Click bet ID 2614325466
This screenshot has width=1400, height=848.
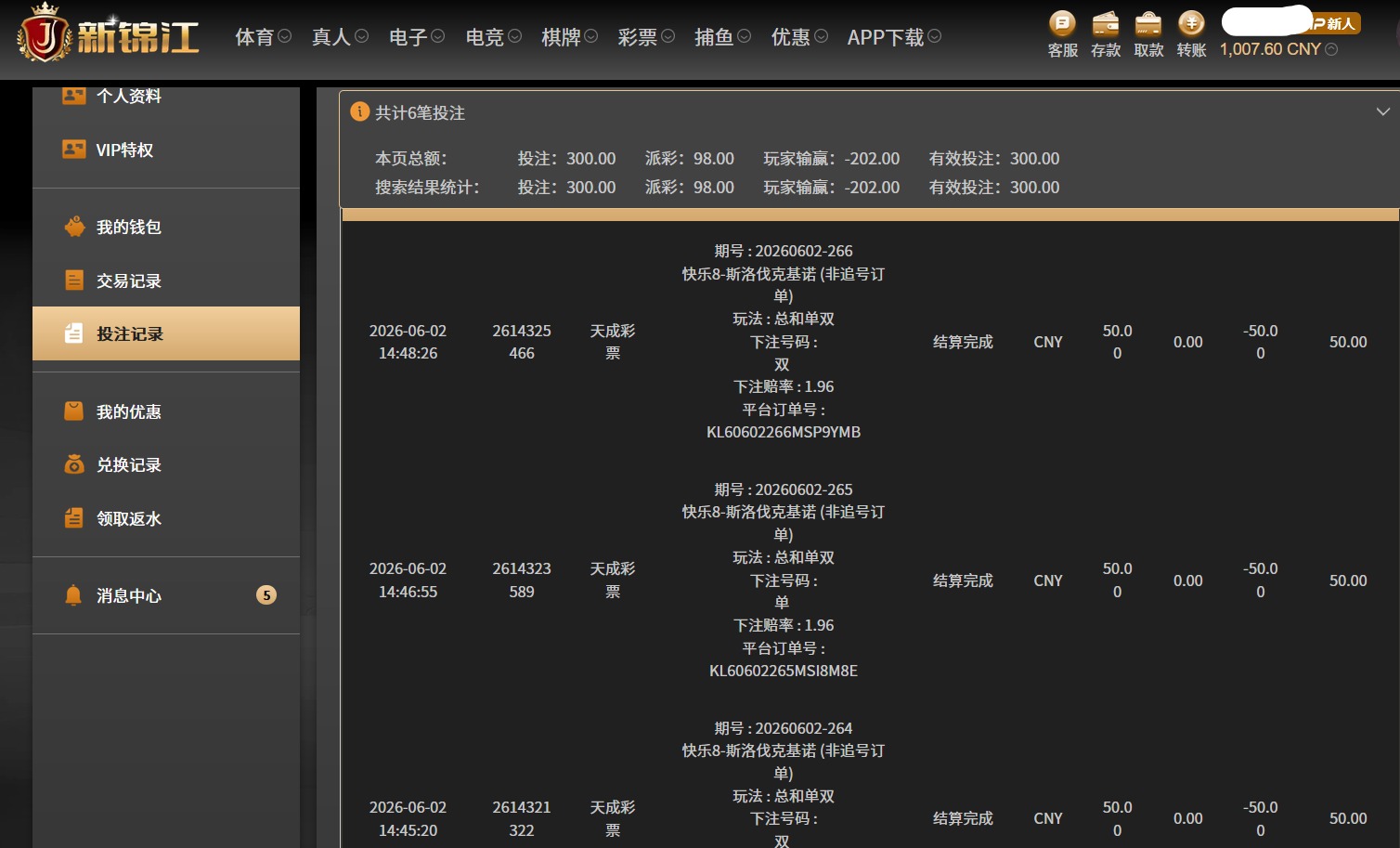522,342
